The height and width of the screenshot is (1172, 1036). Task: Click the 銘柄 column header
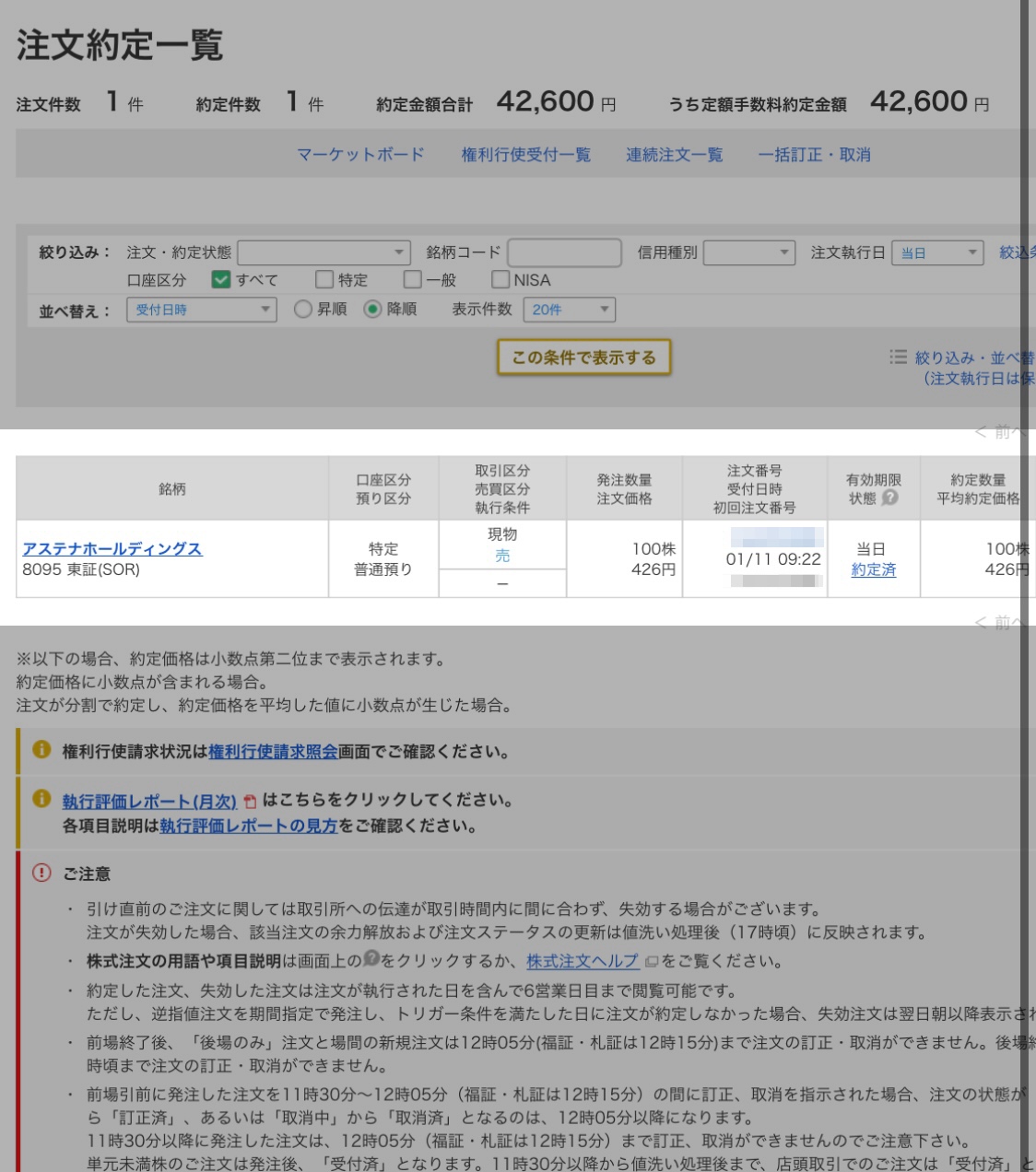pos(172,489)
